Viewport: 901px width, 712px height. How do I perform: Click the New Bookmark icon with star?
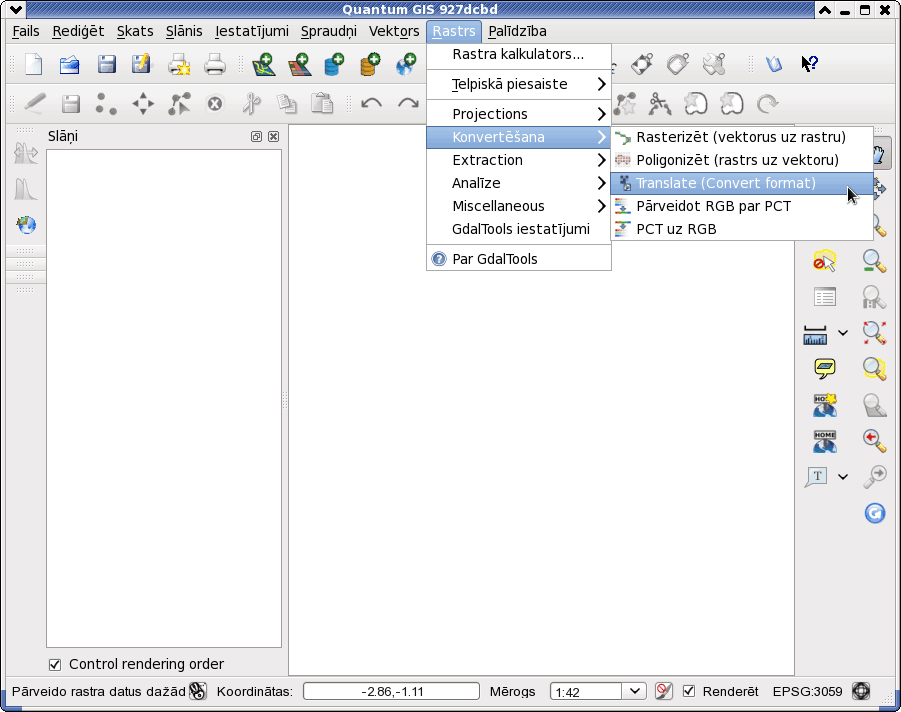click(825, 405)
